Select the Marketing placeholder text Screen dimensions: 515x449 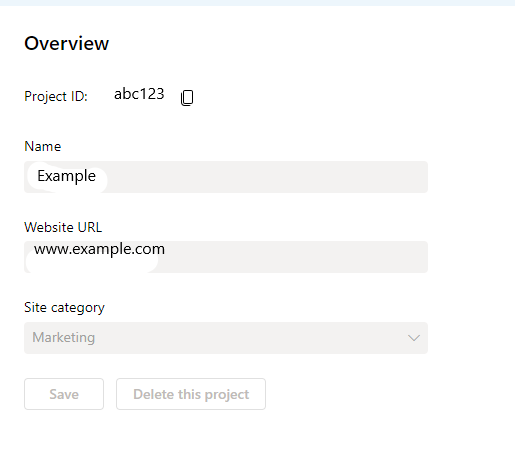coord(64,337)
